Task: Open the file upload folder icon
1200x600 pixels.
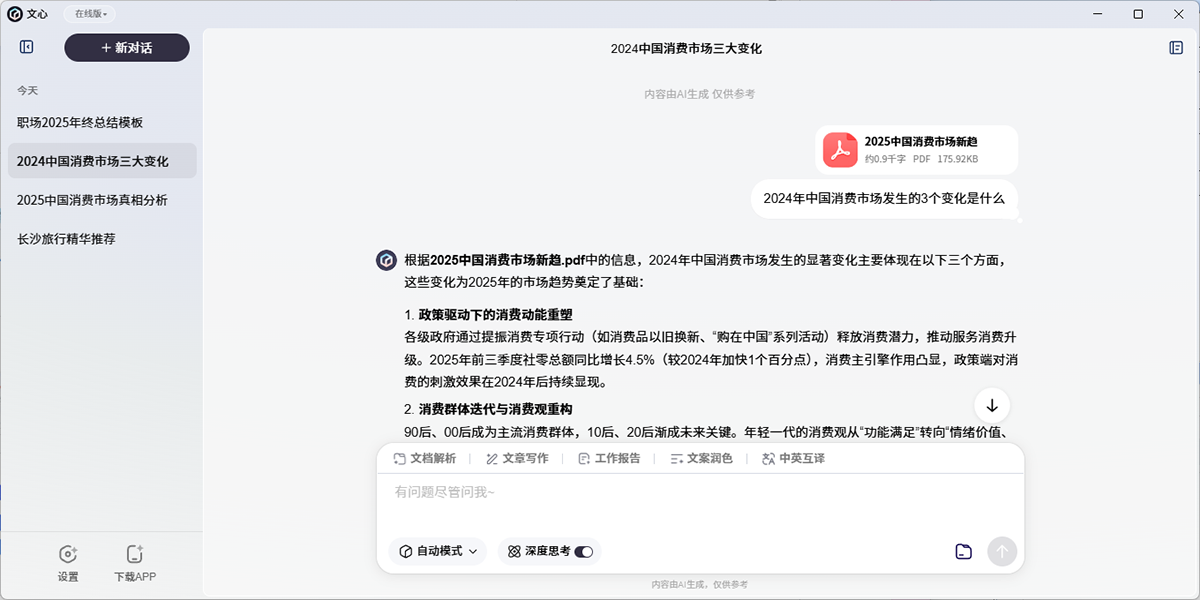Action: click(963, 551)
